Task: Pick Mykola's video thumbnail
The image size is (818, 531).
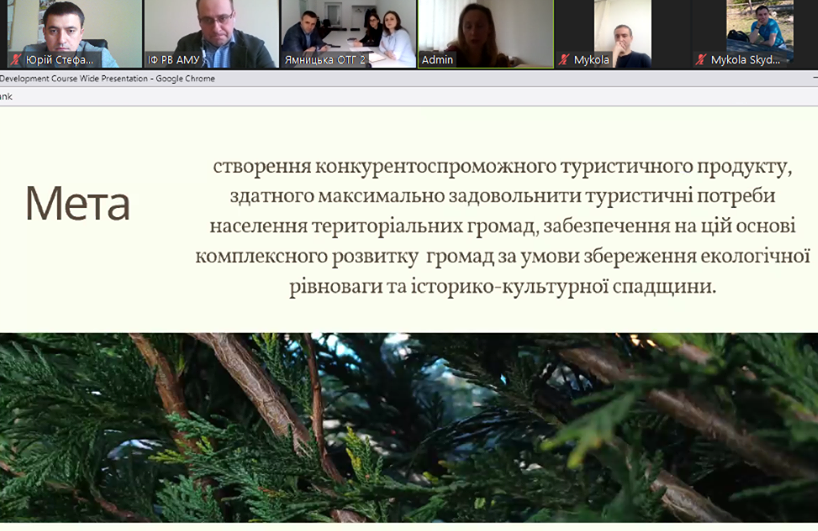Action: tap(622, 28)
